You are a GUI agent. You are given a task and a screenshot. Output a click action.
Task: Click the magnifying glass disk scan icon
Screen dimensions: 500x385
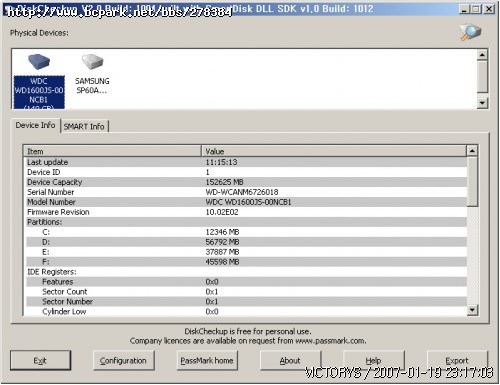(471, 33)
